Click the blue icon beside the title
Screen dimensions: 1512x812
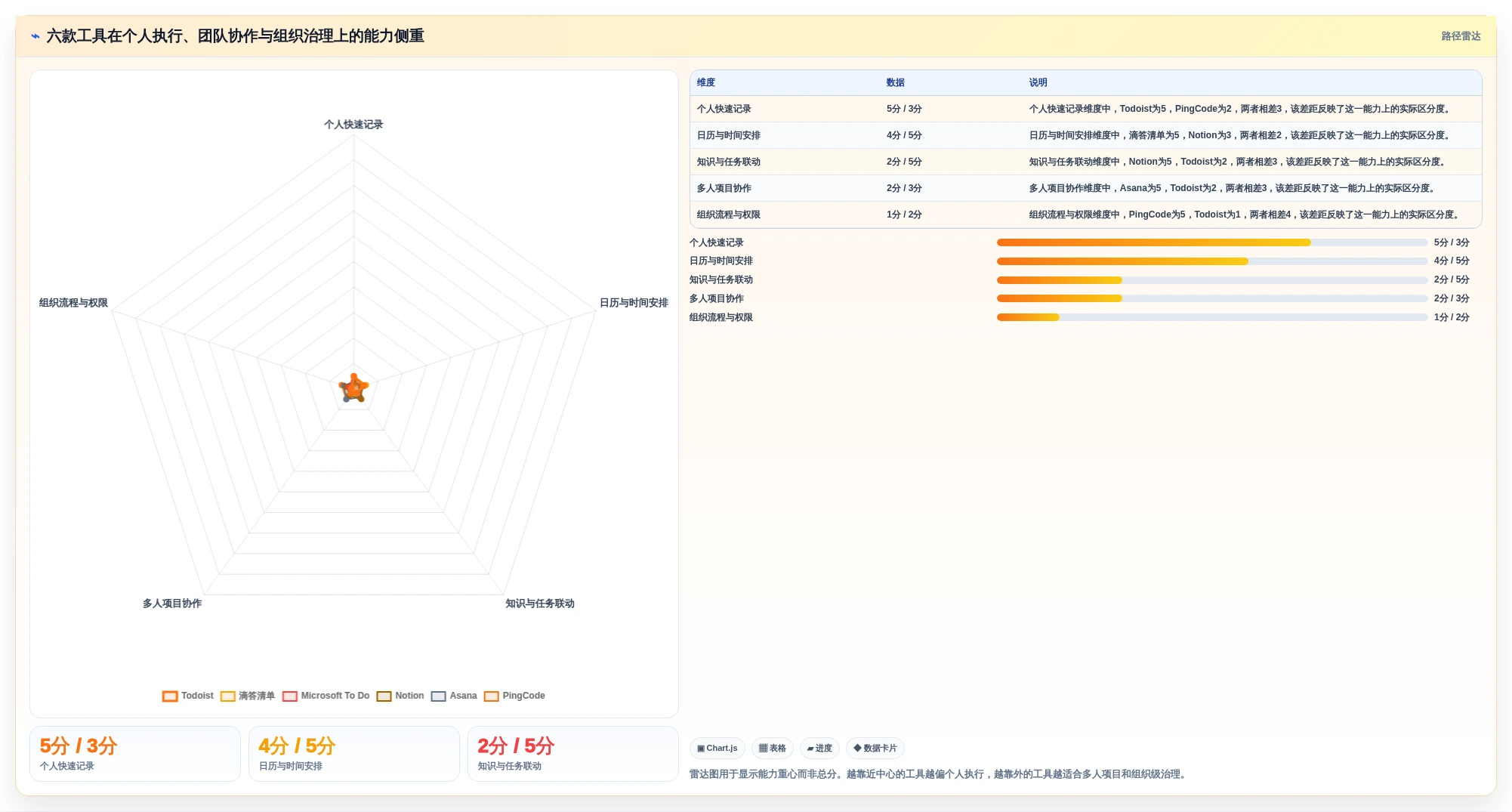click(x=35, y=36)
